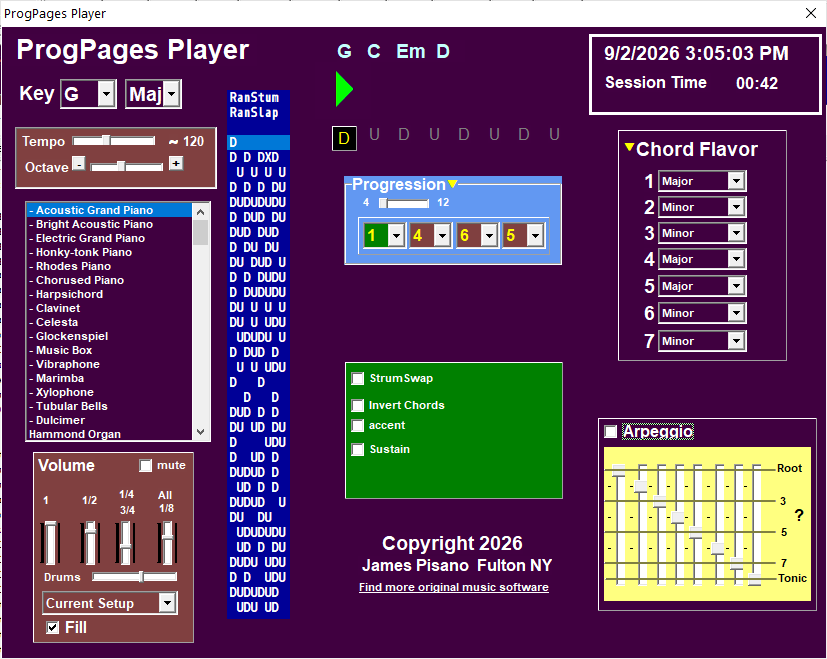Open the Current Setup dropdown
The height and width of the screenshot is (659, 827).
[x=167, y=603]
